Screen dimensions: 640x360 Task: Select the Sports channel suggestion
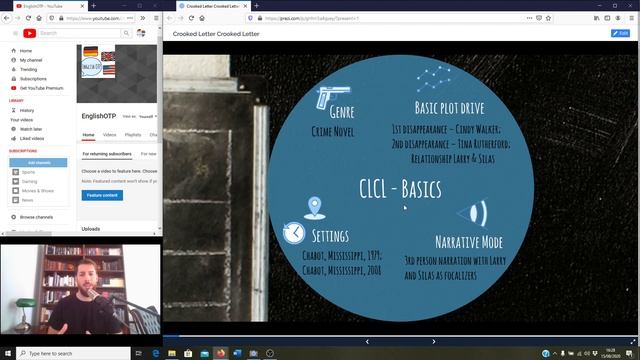(28, 172)
